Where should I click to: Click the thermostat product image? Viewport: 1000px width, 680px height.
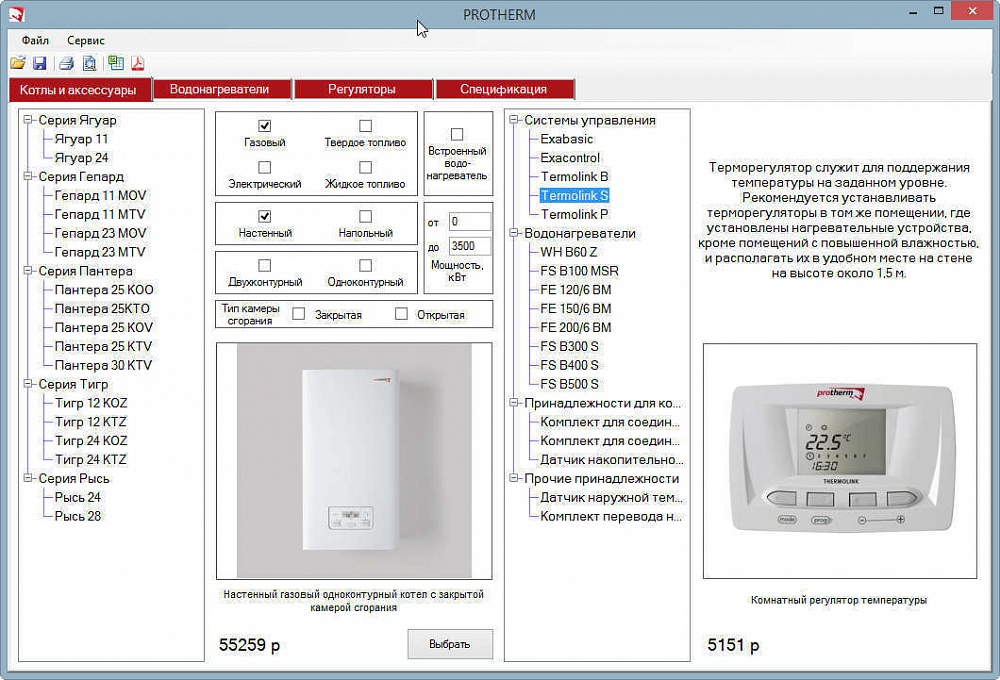coord(839,460)
